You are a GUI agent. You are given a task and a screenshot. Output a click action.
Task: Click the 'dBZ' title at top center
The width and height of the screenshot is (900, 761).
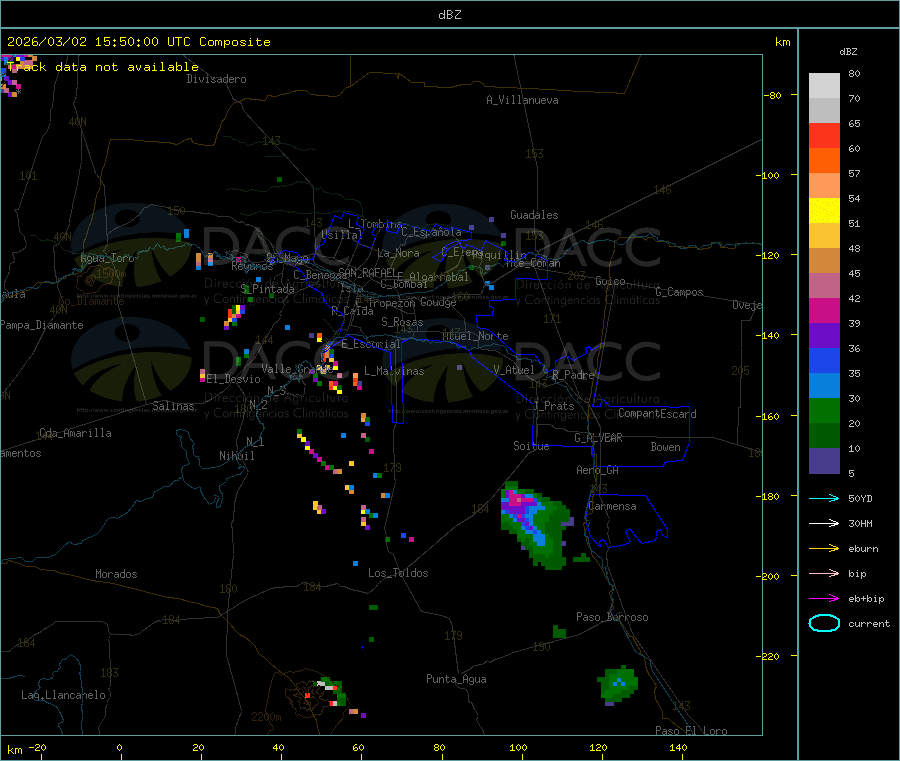tap(449, 15)
